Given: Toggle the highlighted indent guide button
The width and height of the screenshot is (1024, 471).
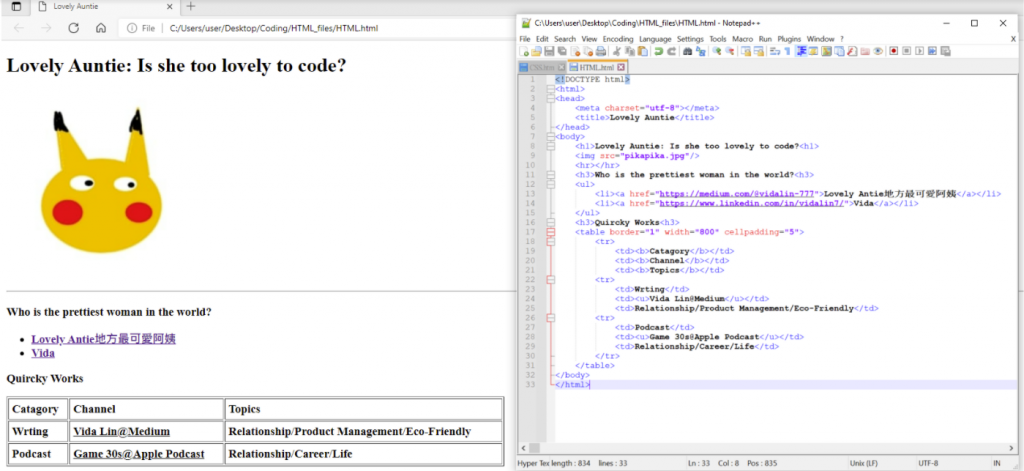Looking at the screenshot, I should tap(801, 51).
